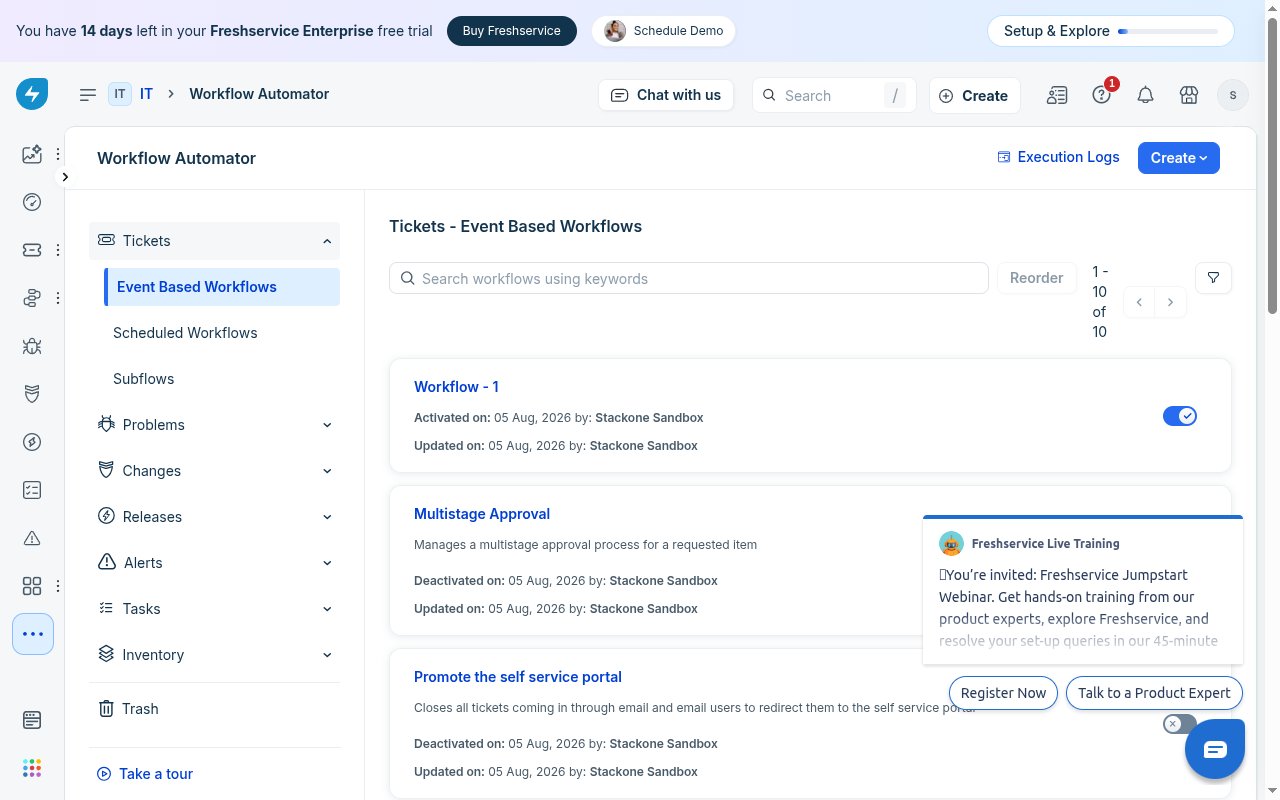Open the floating chat widget bubble
1280x800 pixels.
tap(1215, 749)
